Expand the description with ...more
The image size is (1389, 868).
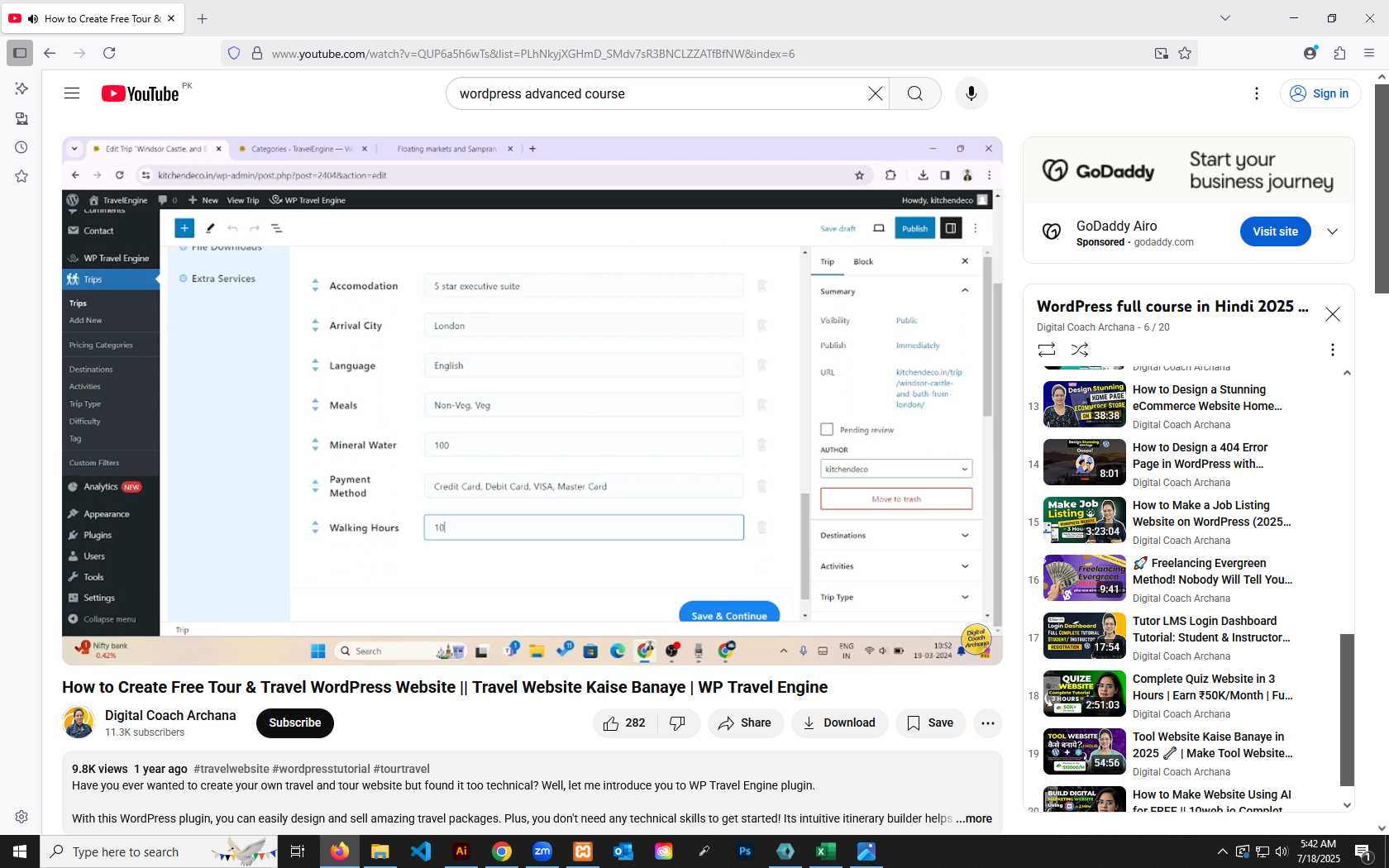pyautogui.click(x=974, y=818)
